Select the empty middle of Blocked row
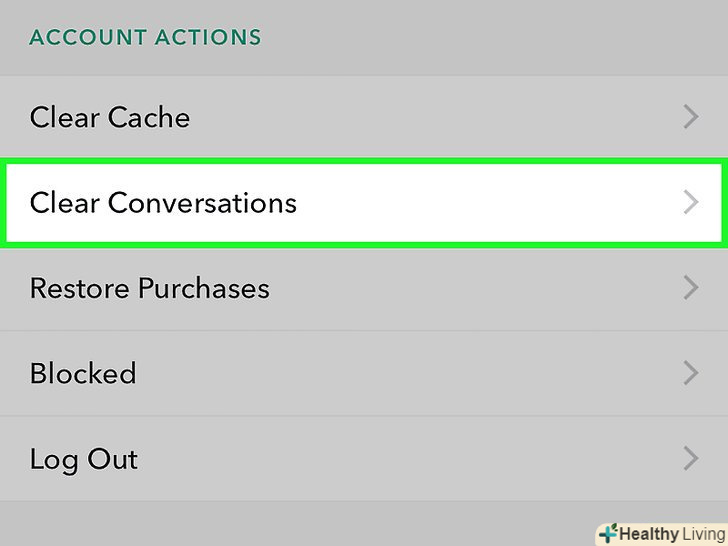This screenshot has width=728, height=546. tap(400, 374)
